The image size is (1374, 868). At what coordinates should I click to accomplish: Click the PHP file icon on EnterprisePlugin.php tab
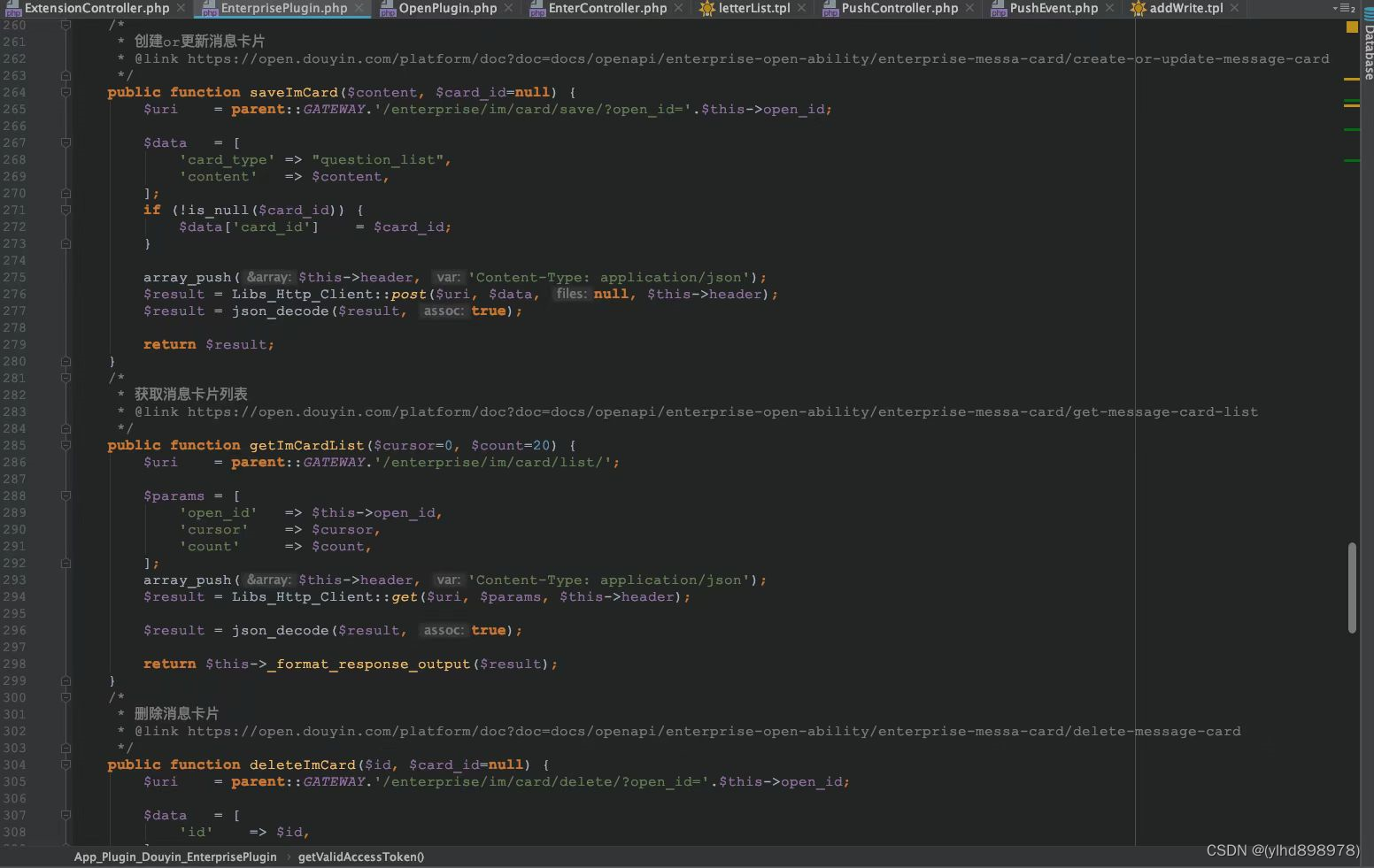[x=210, y=9]
